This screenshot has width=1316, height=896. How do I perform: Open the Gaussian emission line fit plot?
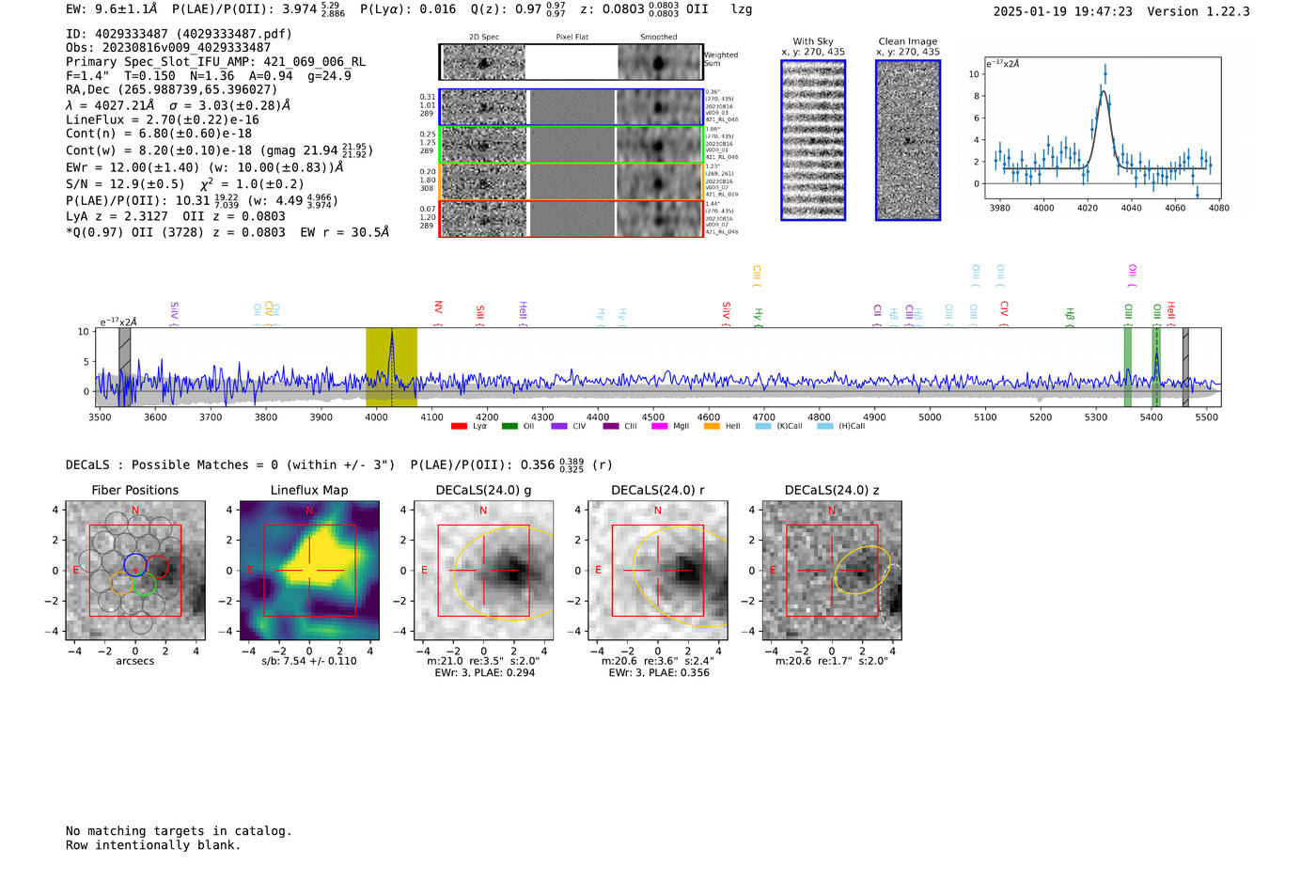point(1103,128)
